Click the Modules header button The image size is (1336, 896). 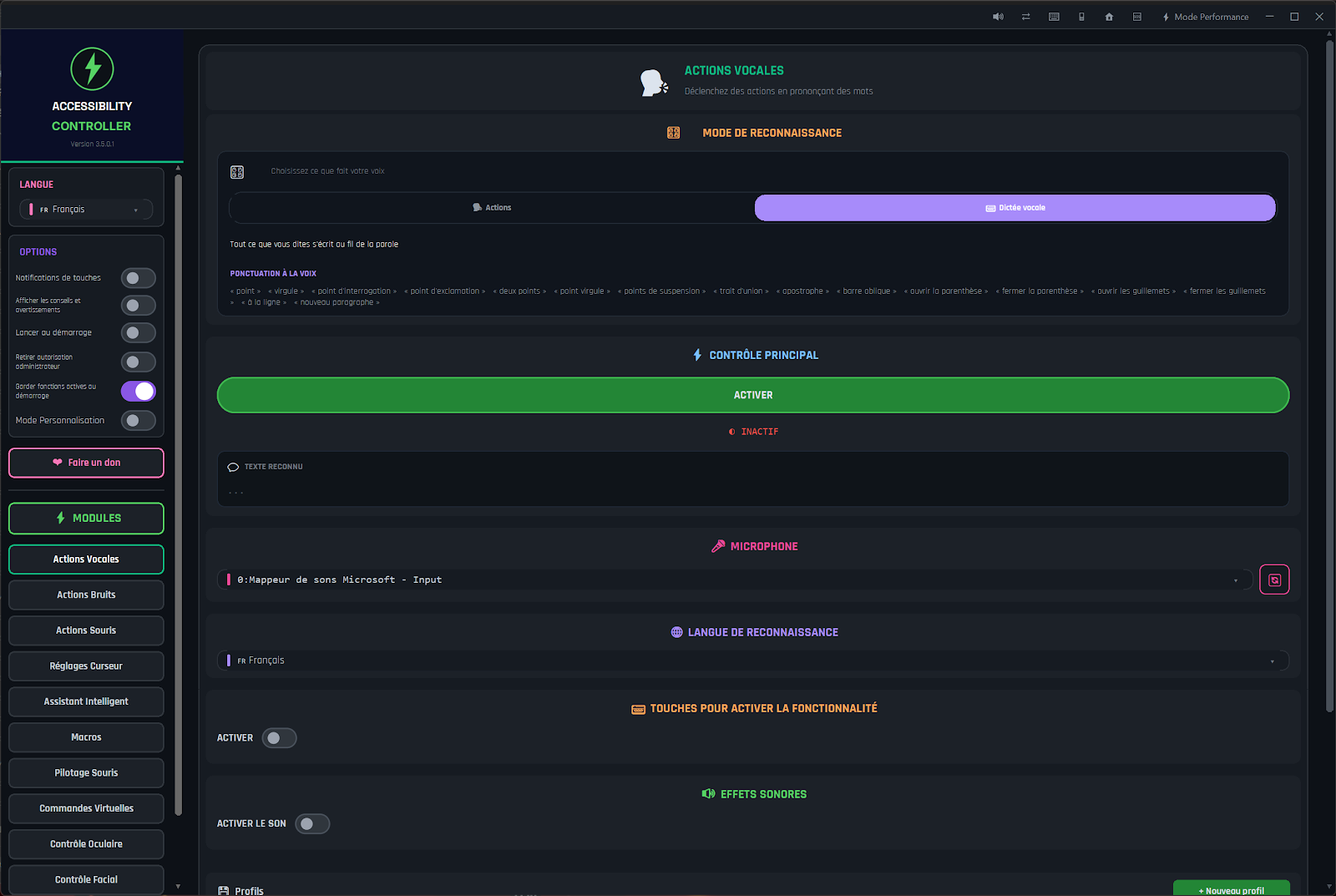tap(86, 519)
